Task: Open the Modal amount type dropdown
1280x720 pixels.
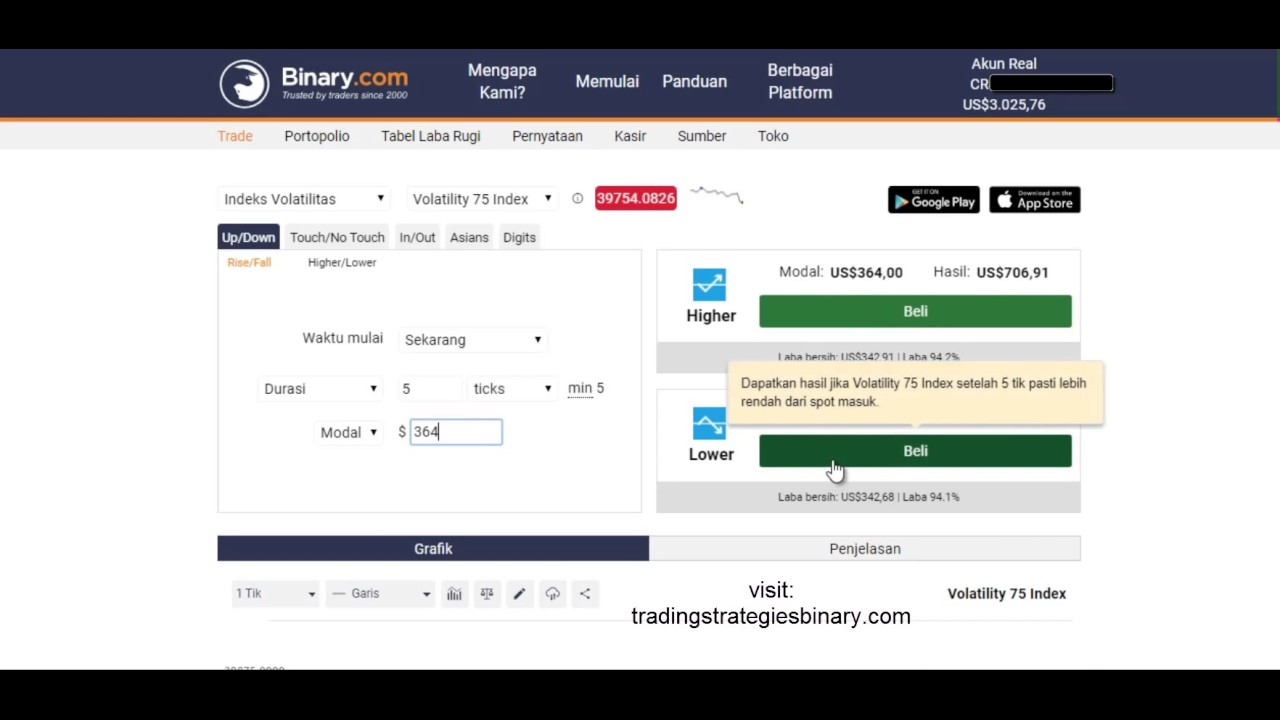Action: click(348, 432)
